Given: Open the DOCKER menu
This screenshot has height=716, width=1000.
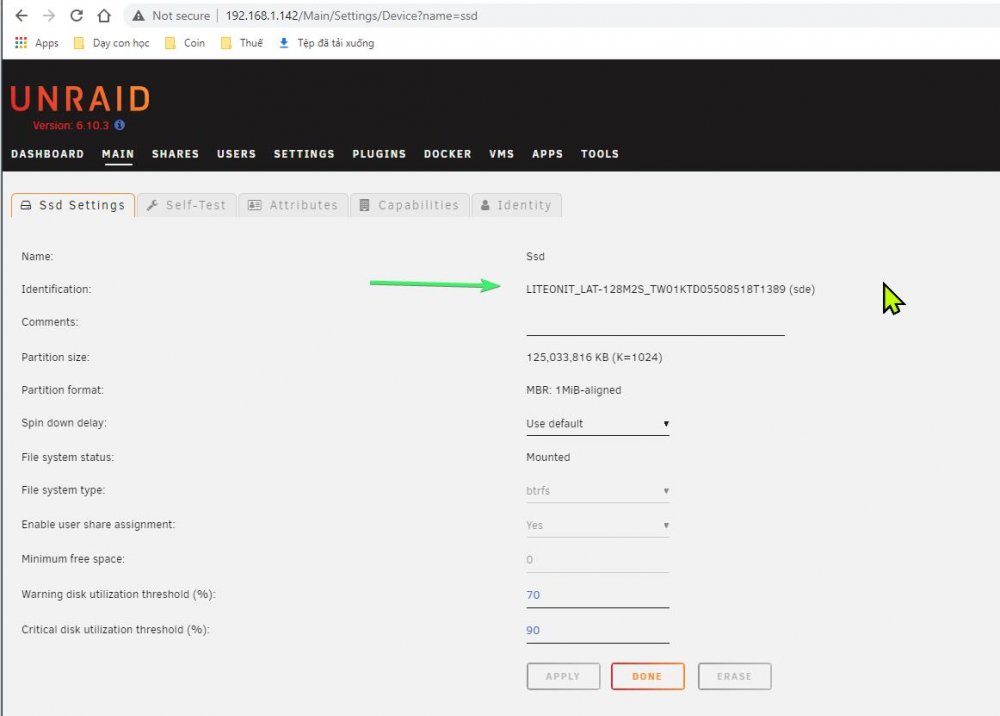Looking at the screenshot, I should pos(448,154).
